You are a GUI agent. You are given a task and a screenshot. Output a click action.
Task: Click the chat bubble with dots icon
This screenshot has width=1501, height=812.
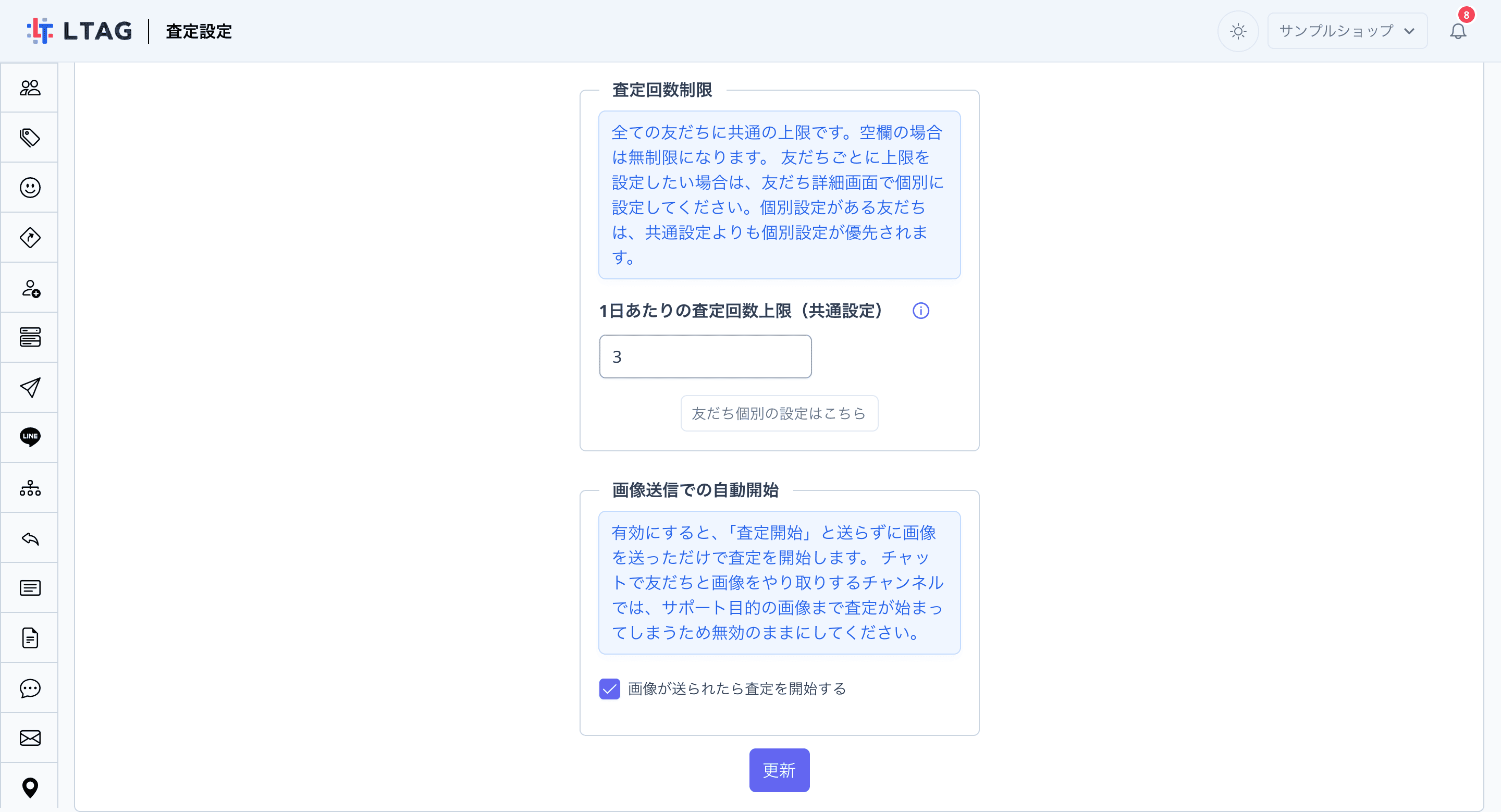click(x=30, y=688)
